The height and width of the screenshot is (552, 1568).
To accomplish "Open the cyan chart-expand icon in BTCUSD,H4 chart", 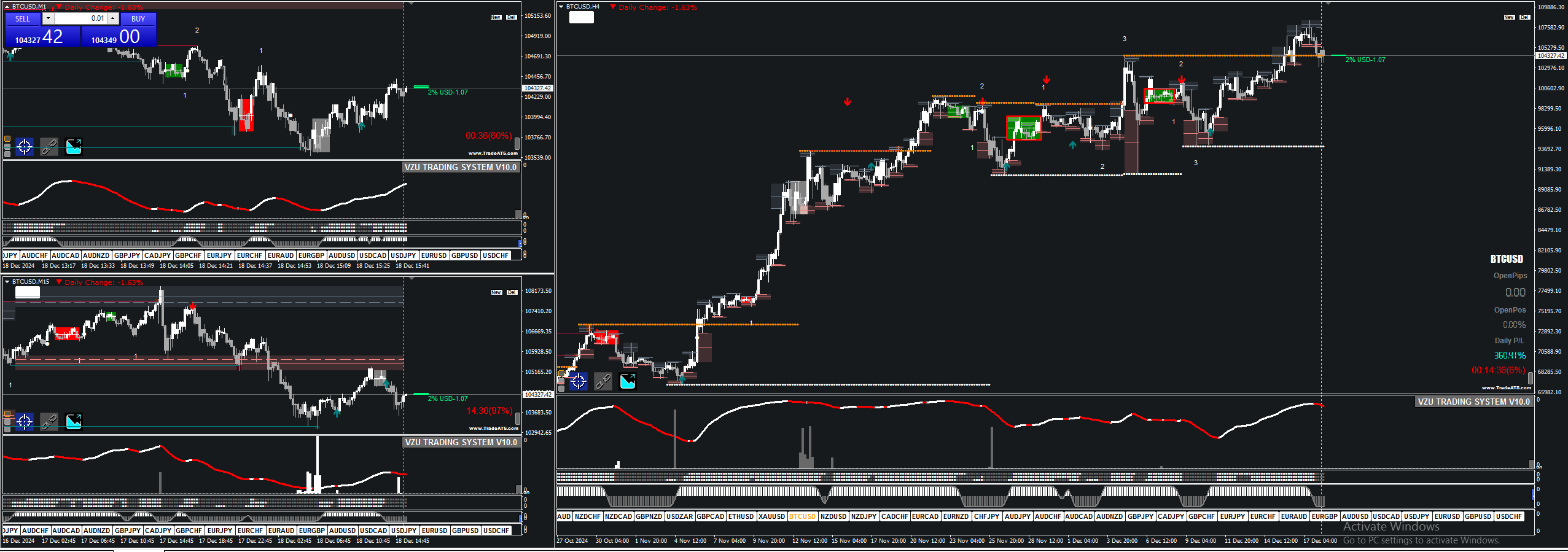I will (x=628, y=381).
